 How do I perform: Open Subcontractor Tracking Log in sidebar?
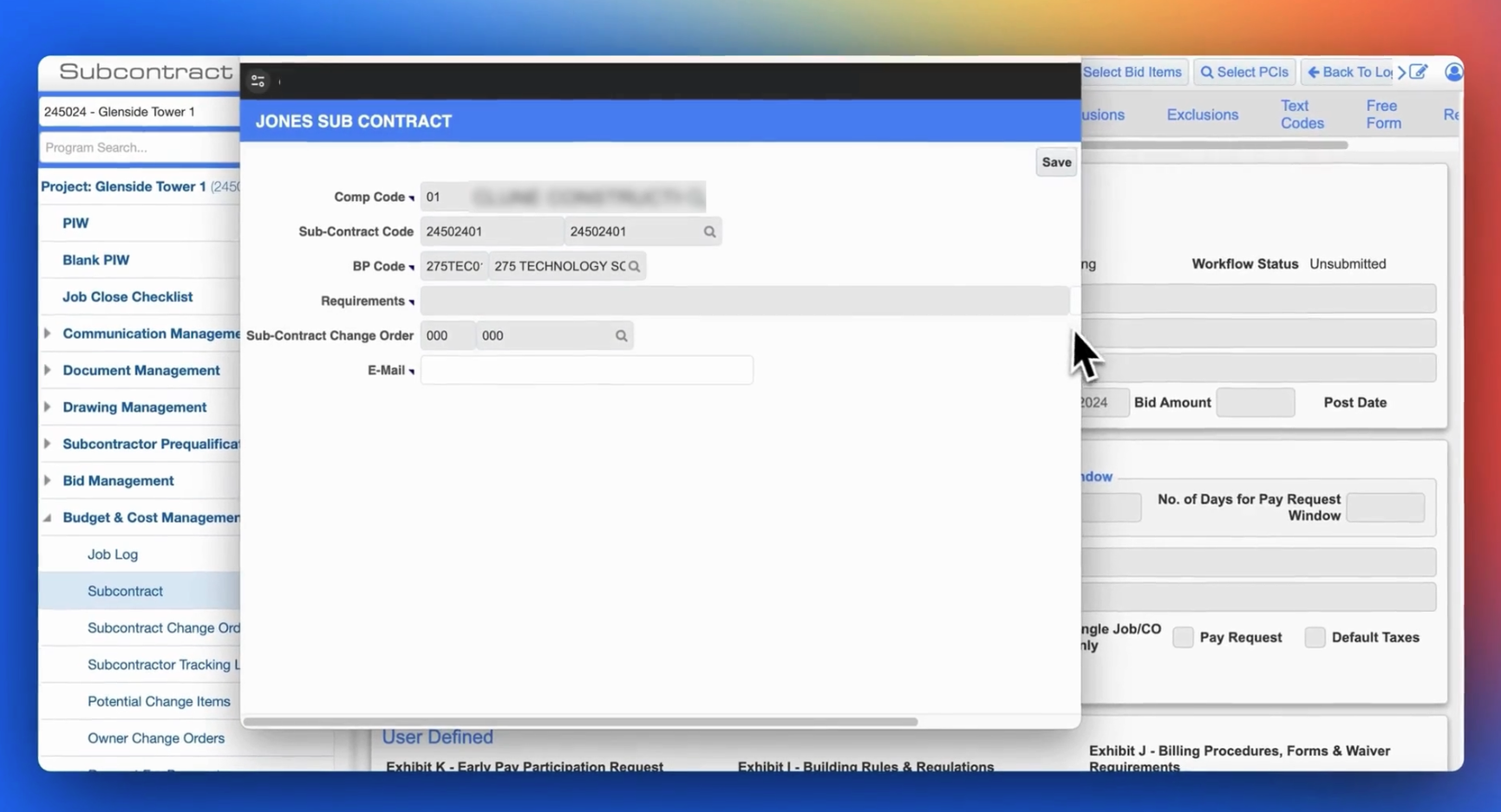click(x=163, y=665)
